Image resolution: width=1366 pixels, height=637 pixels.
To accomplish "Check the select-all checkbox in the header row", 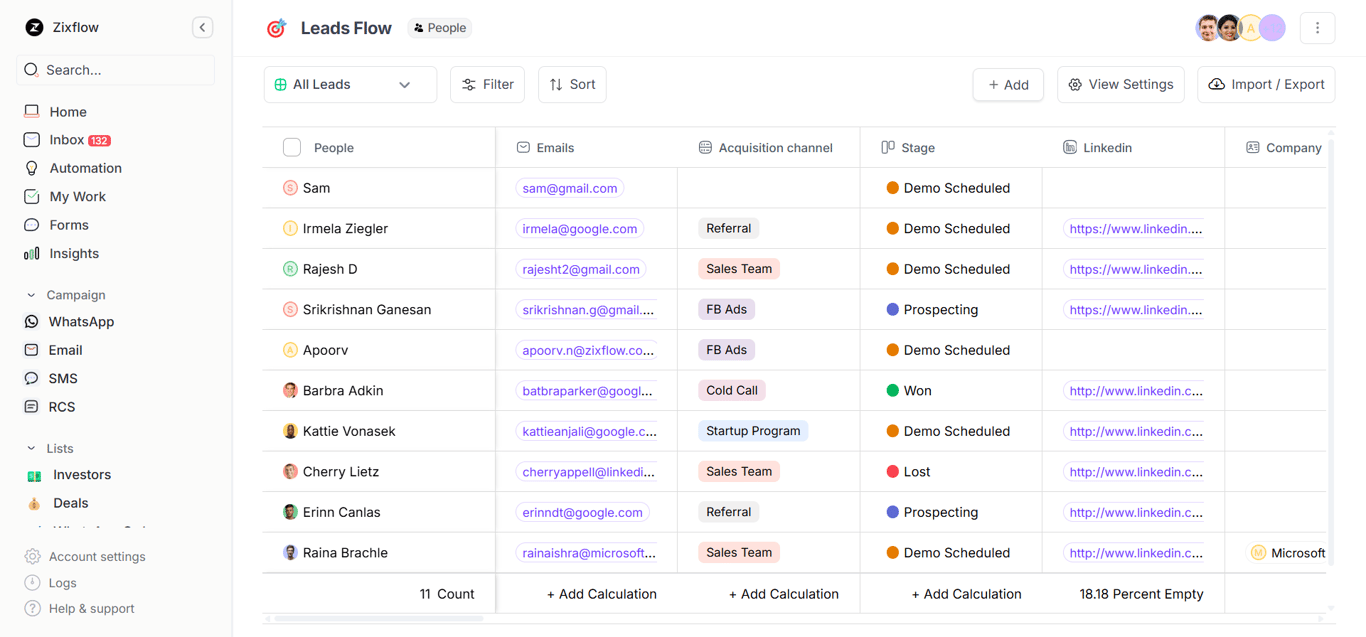I will pos(292,146).
